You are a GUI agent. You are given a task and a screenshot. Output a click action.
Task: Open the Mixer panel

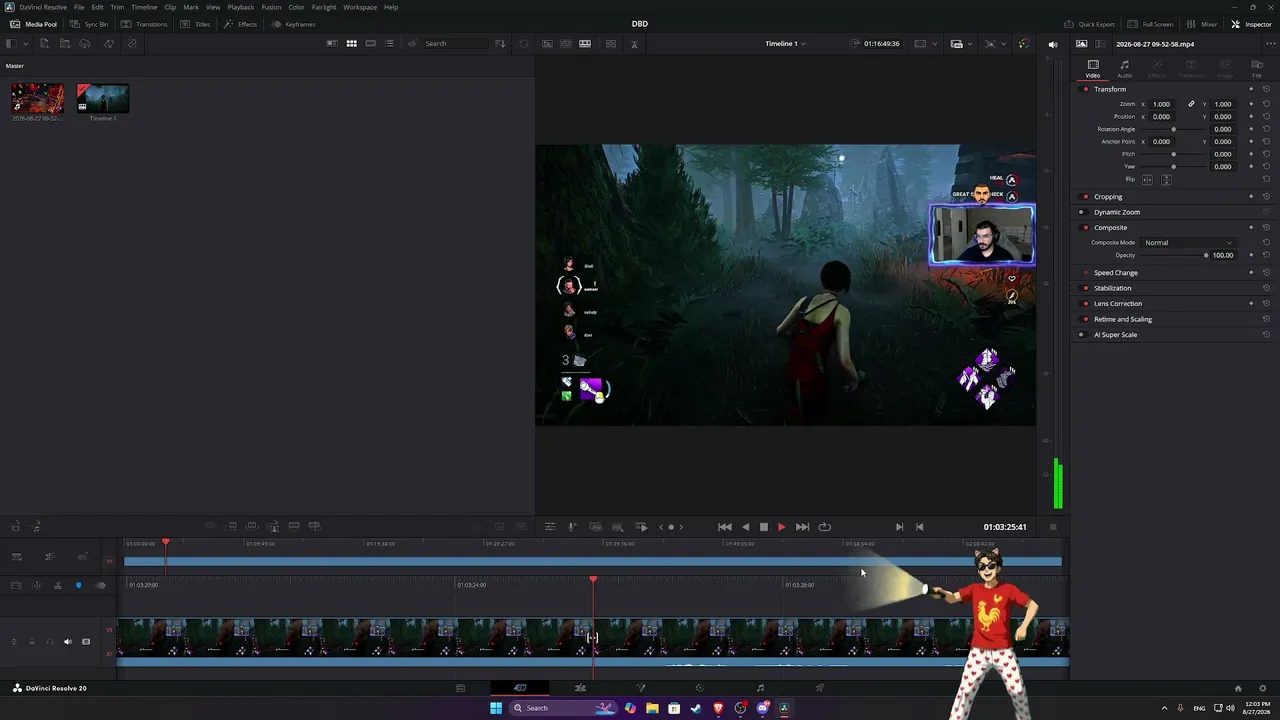(x=1201, y=24)
